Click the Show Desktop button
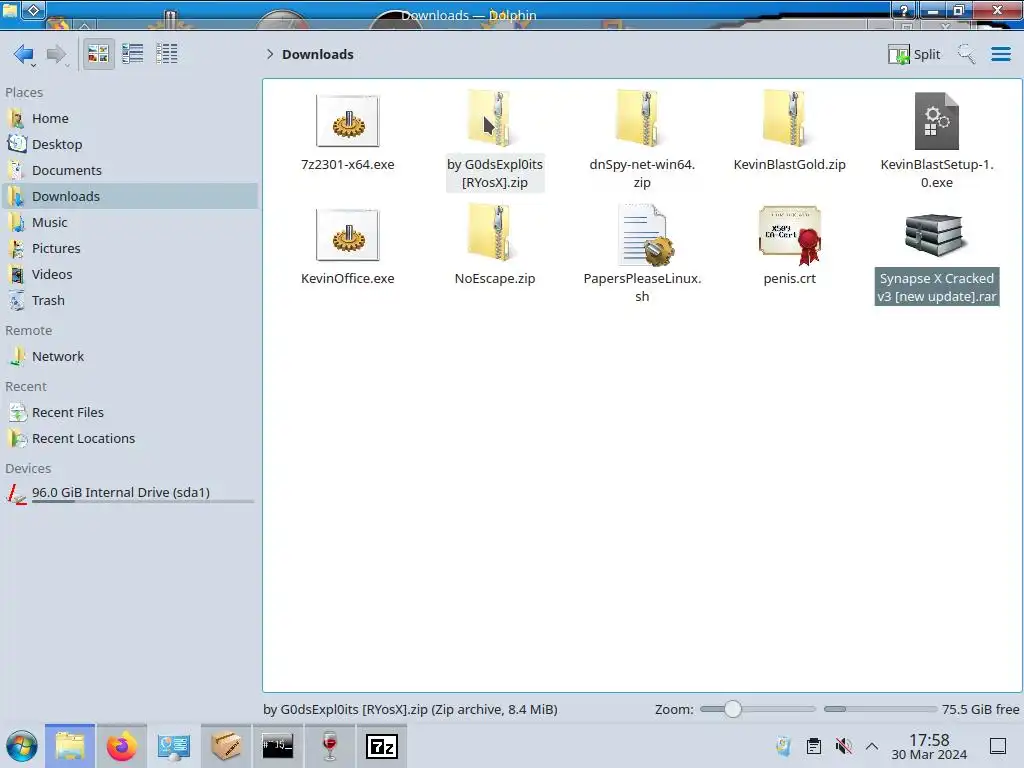 (998, 746)
